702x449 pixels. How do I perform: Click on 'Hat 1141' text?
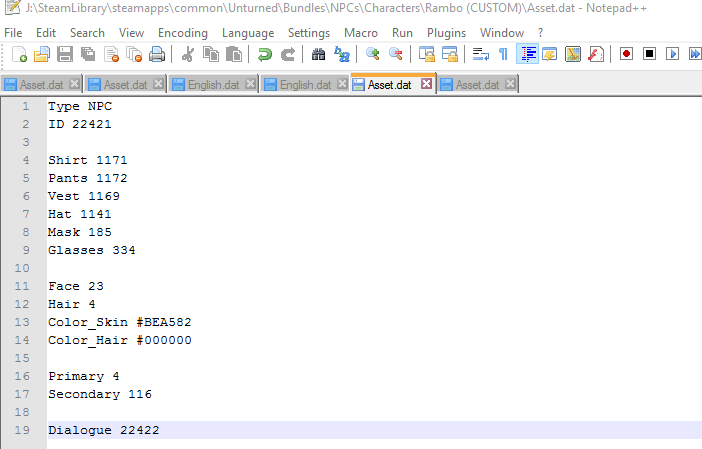(80, 214)
